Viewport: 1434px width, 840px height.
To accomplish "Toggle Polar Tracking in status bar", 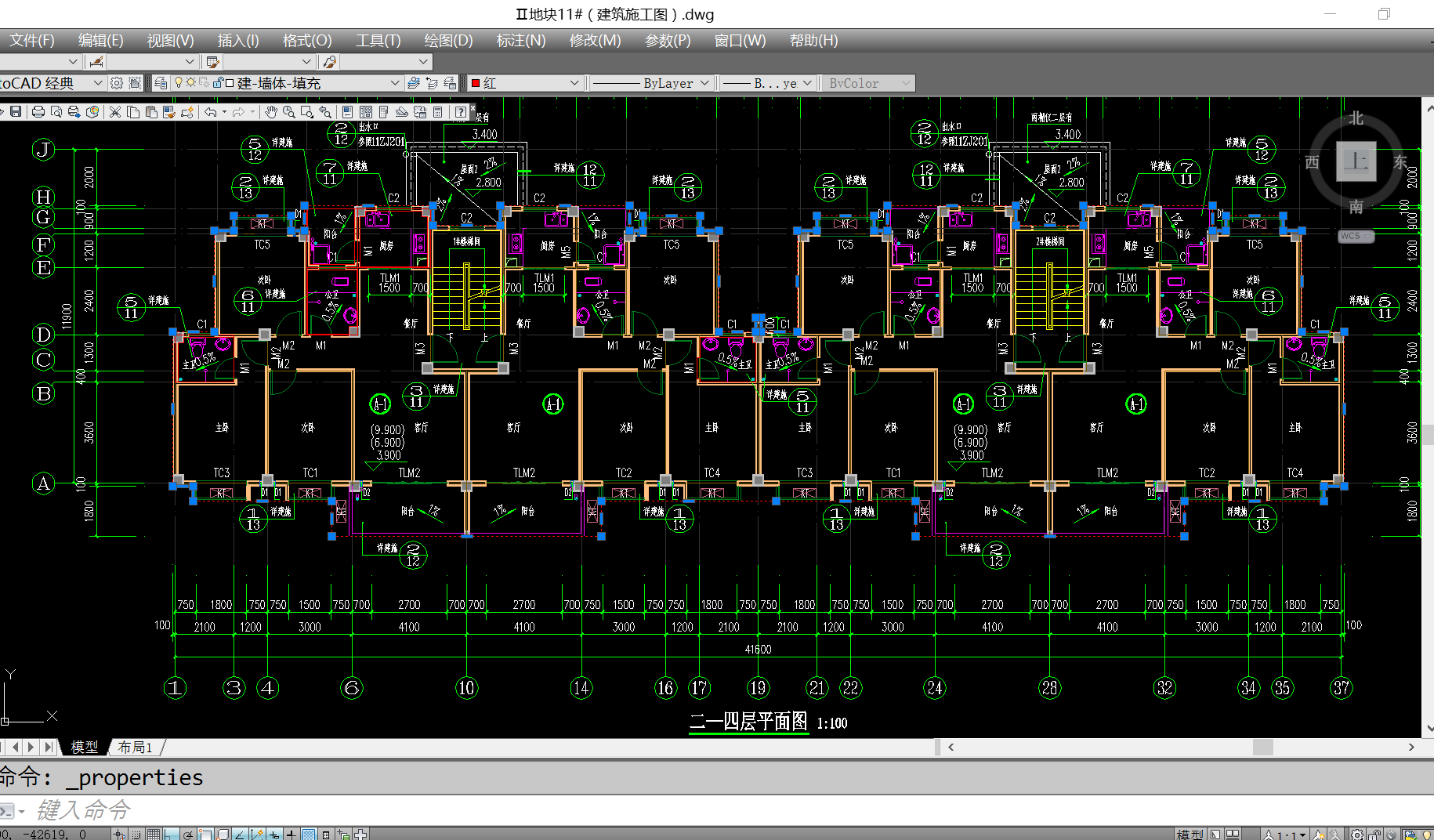I will (188, 835).
